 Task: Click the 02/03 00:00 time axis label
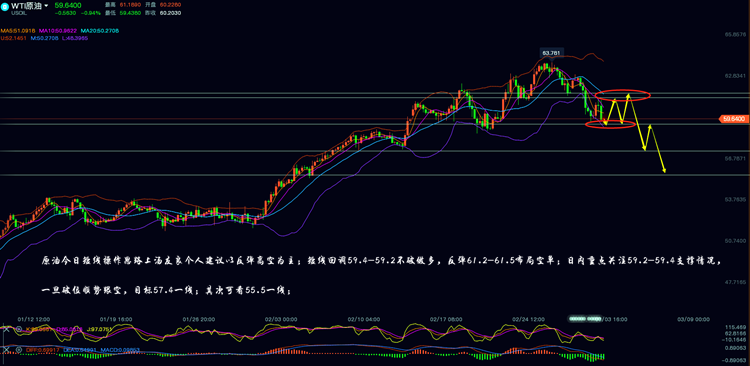(281, 319)
